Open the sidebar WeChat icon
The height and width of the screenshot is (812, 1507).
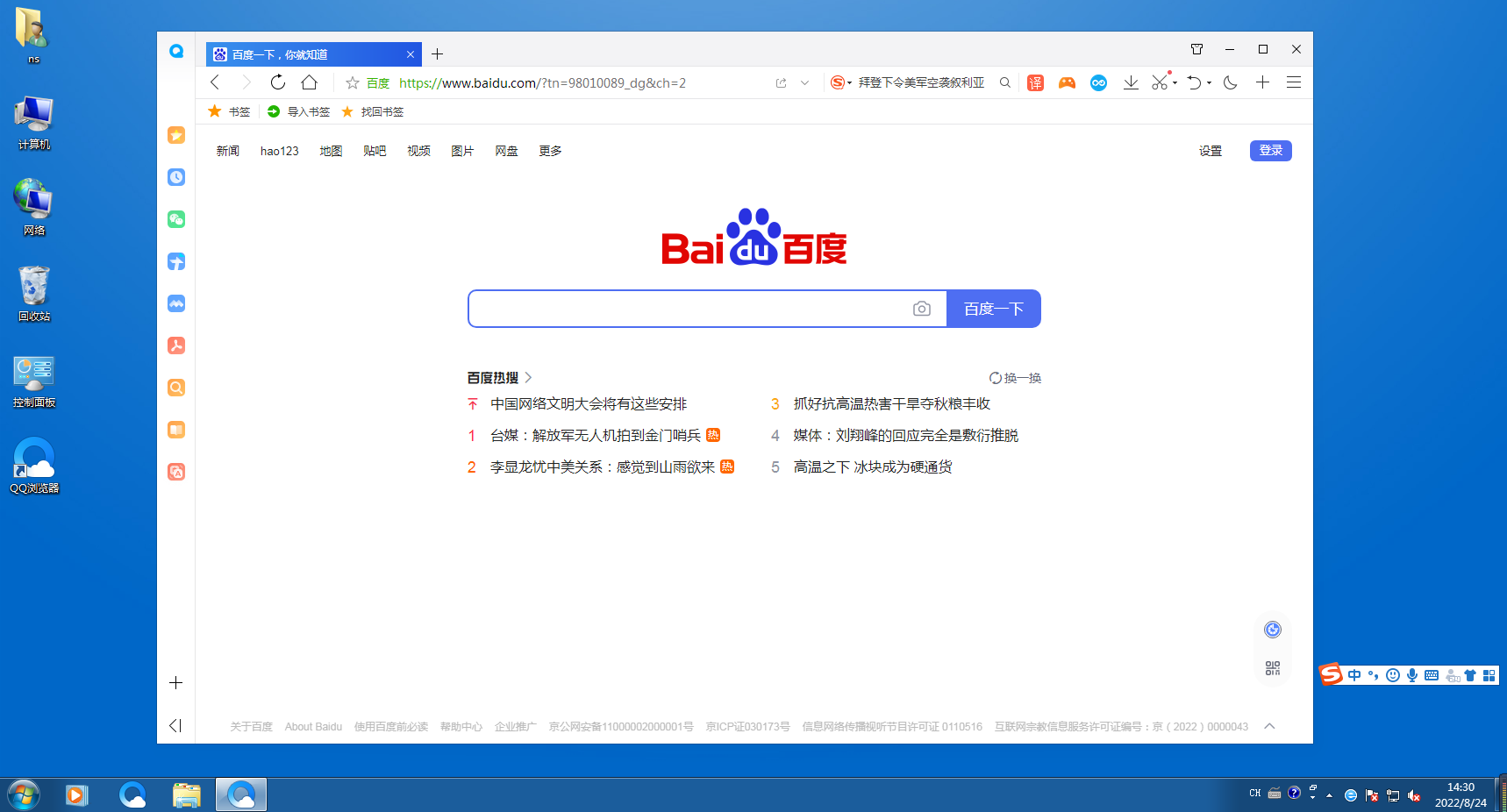(x=176, y=219)
